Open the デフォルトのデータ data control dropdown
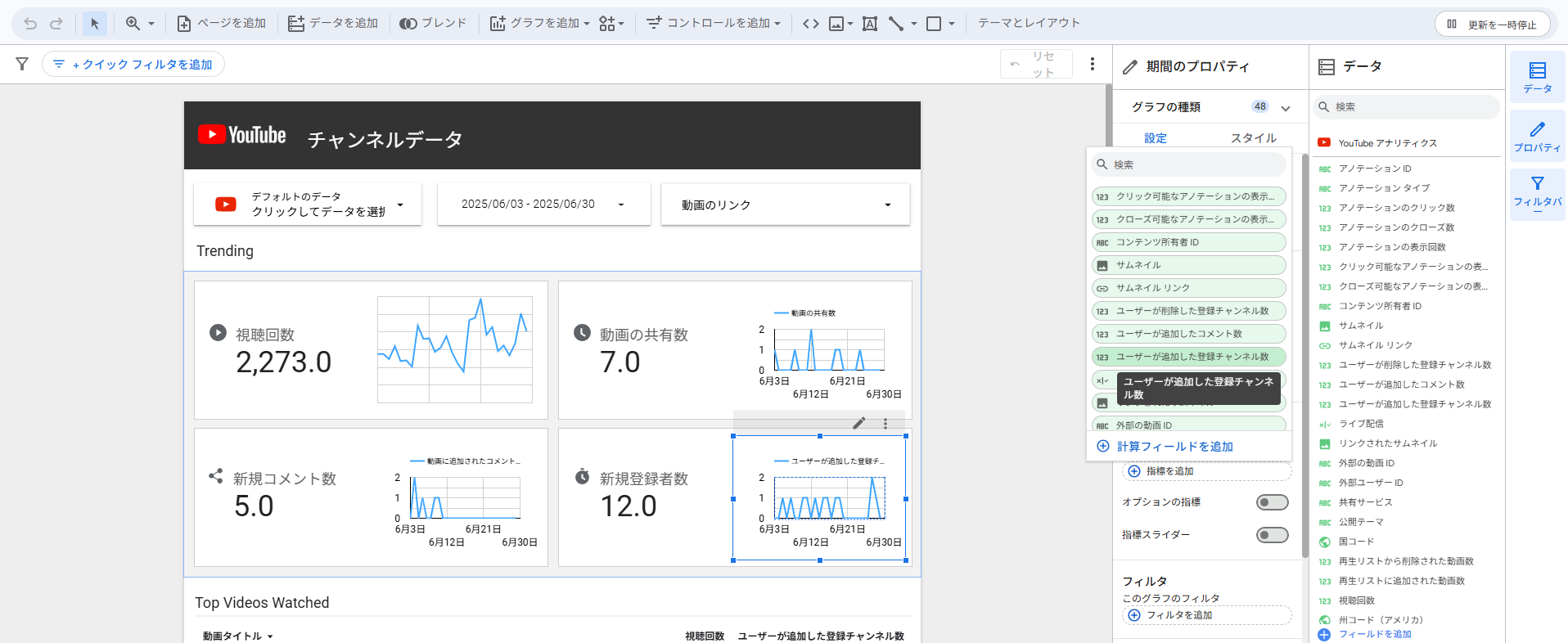 308,205
